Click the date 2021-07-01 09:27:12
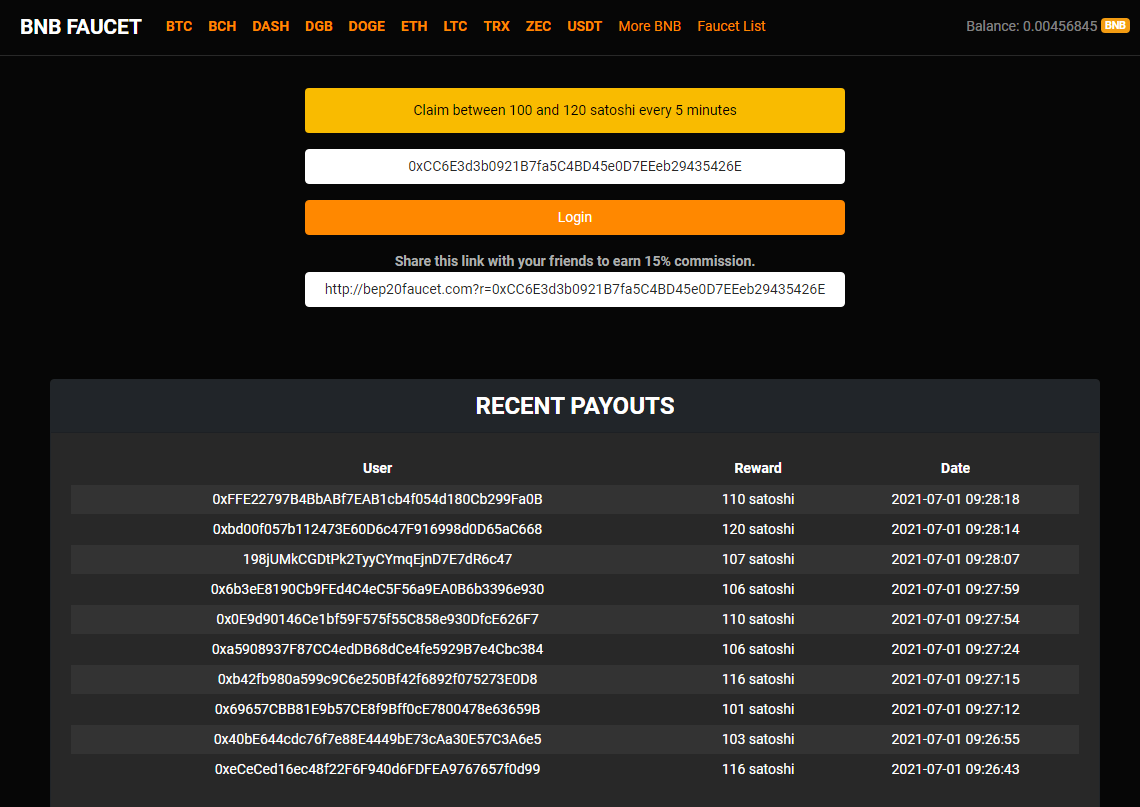 coord(955,709)
